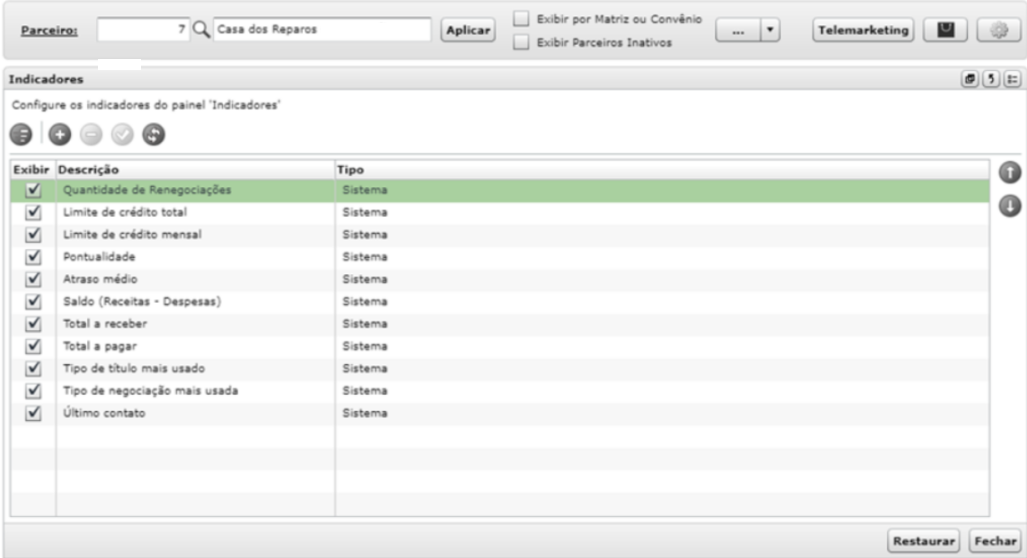Uncheck Exibir for Quantidade de Renegociações

click(33, 190)
